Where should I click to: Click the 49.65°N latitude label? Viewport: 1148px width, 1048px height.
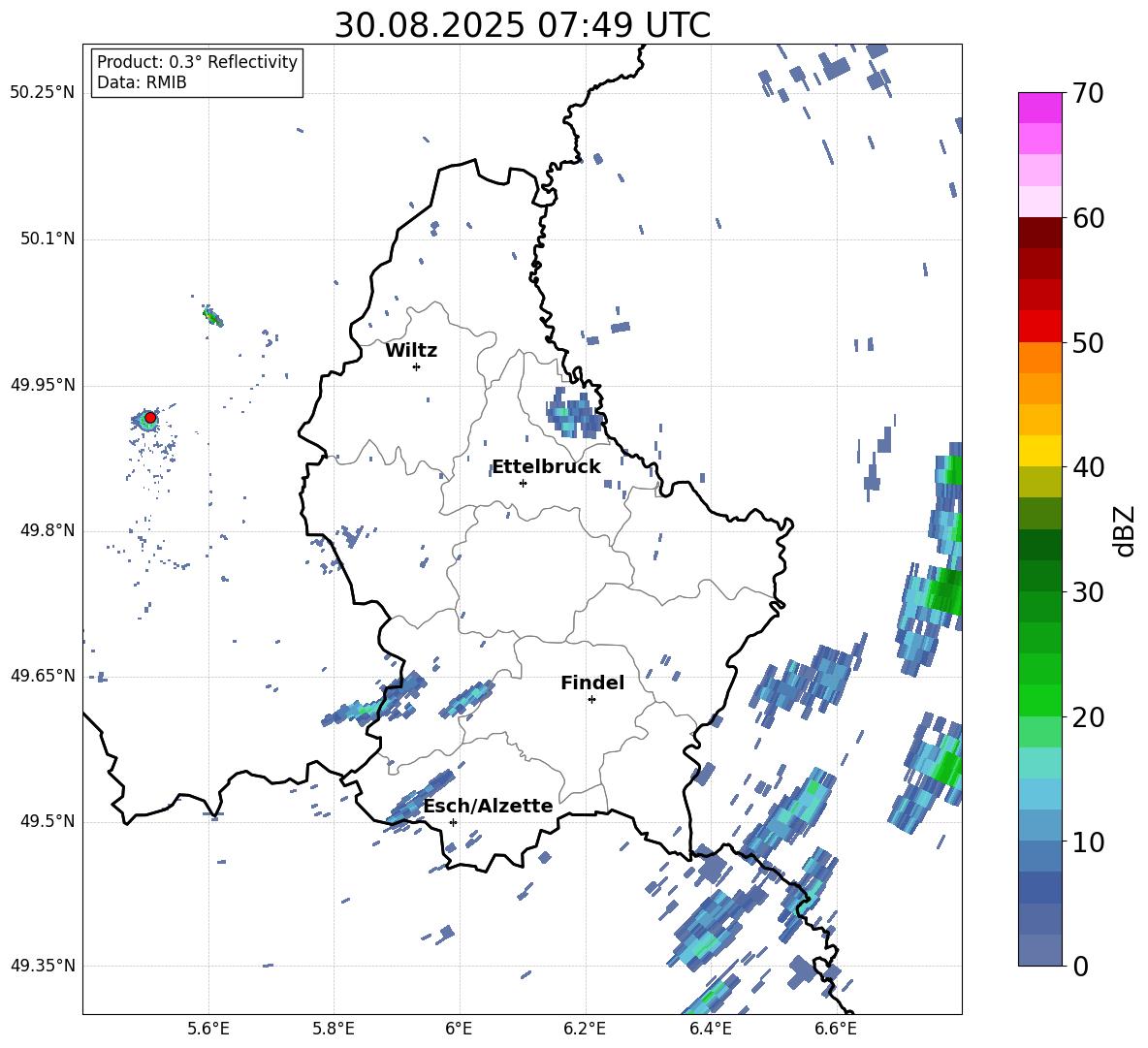43,675
